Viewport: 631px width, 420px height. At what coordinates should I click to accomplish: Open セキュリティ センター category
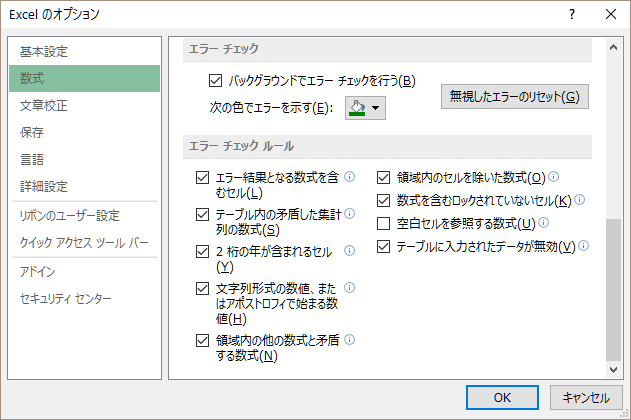point(85,299)
